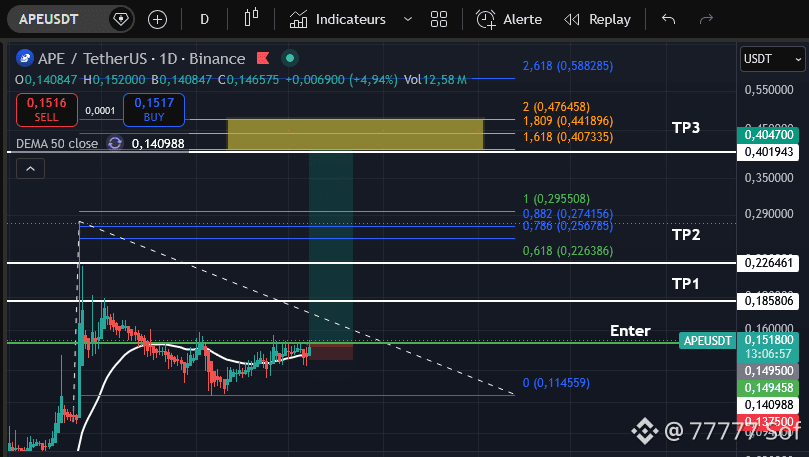809x457 pixels.
Task: Select the DEMA 50 close indicator legend
Action: tap(57, 143)
